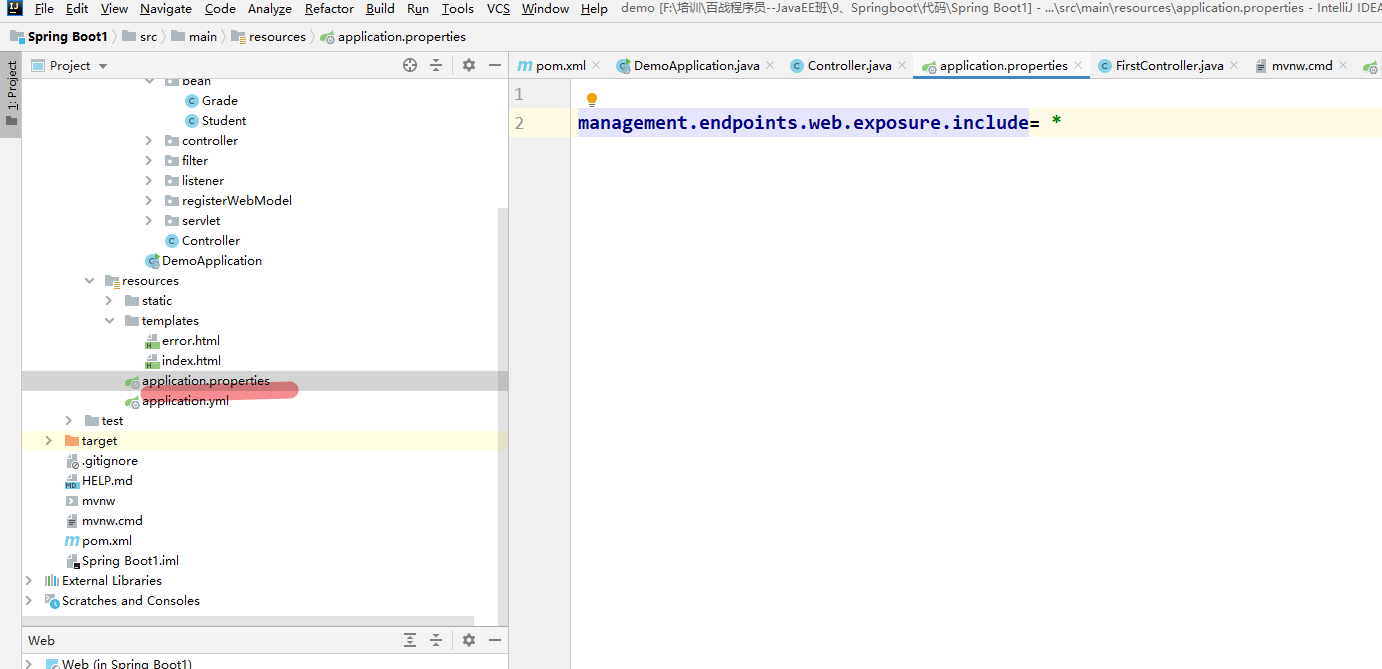Click main in breadcrumb bar
The image size is (1382, 669).
tap(194, 36)
